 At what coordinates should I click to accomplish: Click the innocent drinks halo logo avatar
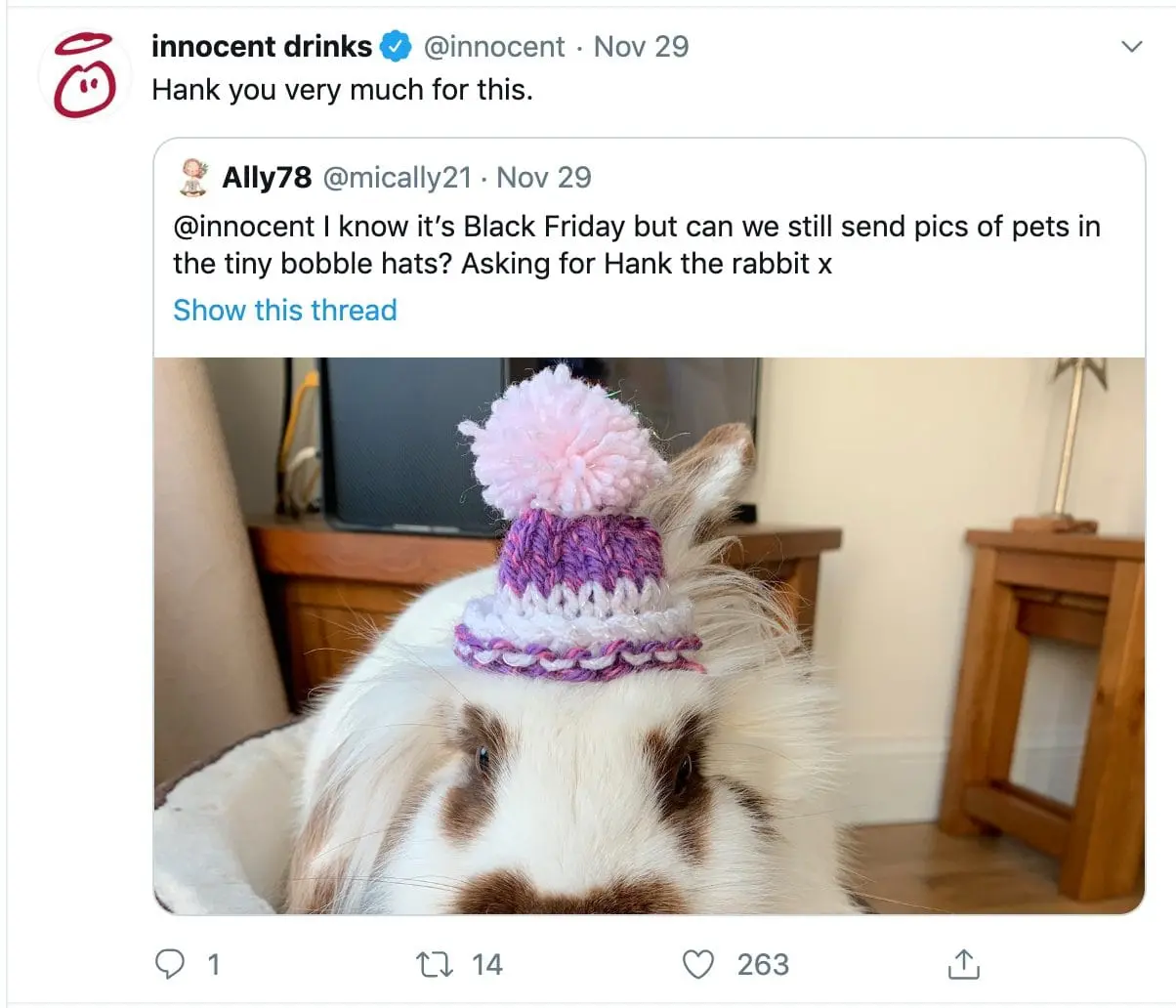(x=84, y=74)
